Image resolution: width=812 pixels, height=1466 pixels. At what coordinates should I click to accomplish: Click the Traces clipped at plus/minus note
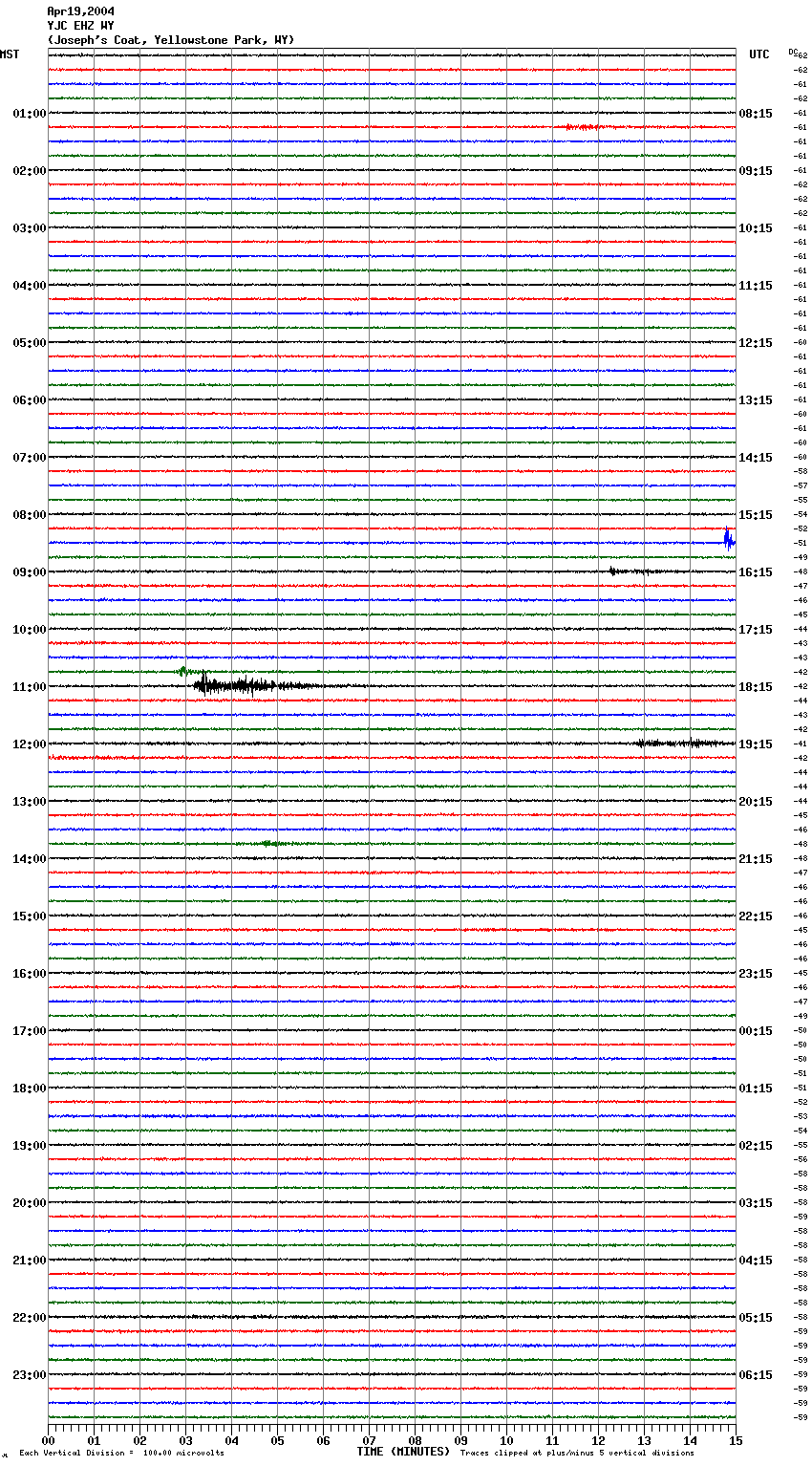coord(577,1454)
